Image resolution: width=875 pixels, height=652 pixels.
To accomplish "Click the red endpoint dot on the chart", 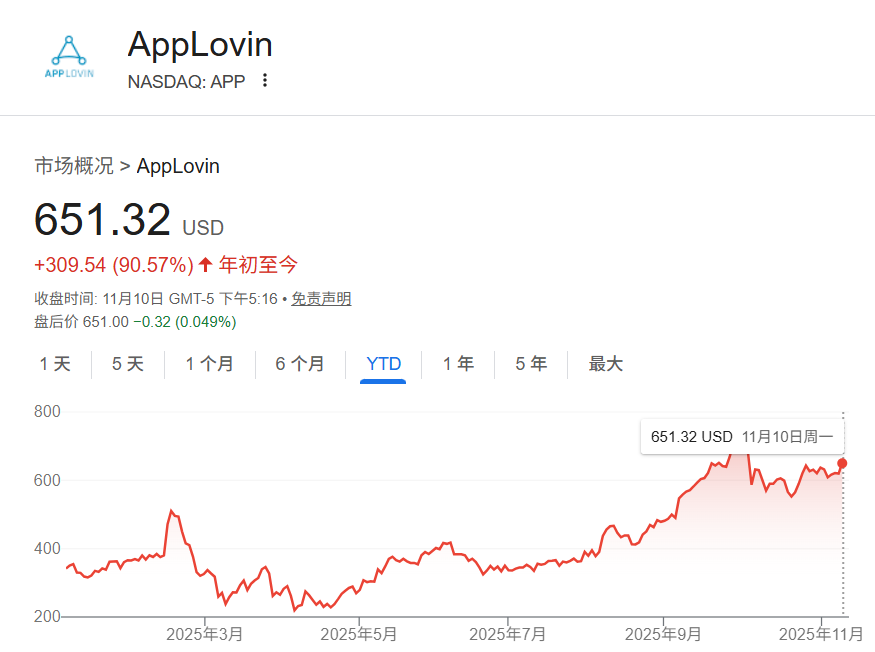I will 842,463.
